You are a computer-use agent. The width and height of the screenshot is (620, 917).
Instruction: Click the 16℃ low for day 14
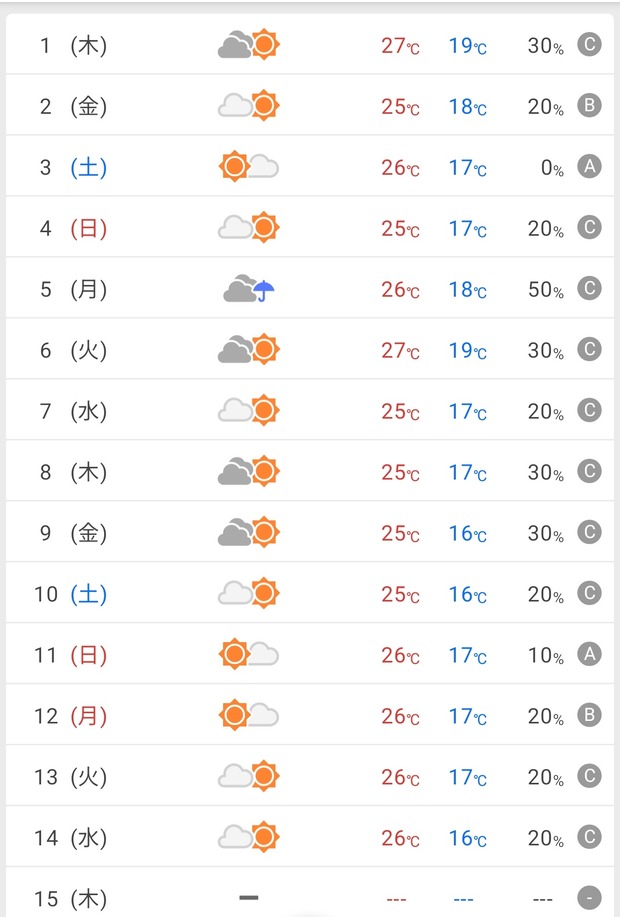pos(468,838)
